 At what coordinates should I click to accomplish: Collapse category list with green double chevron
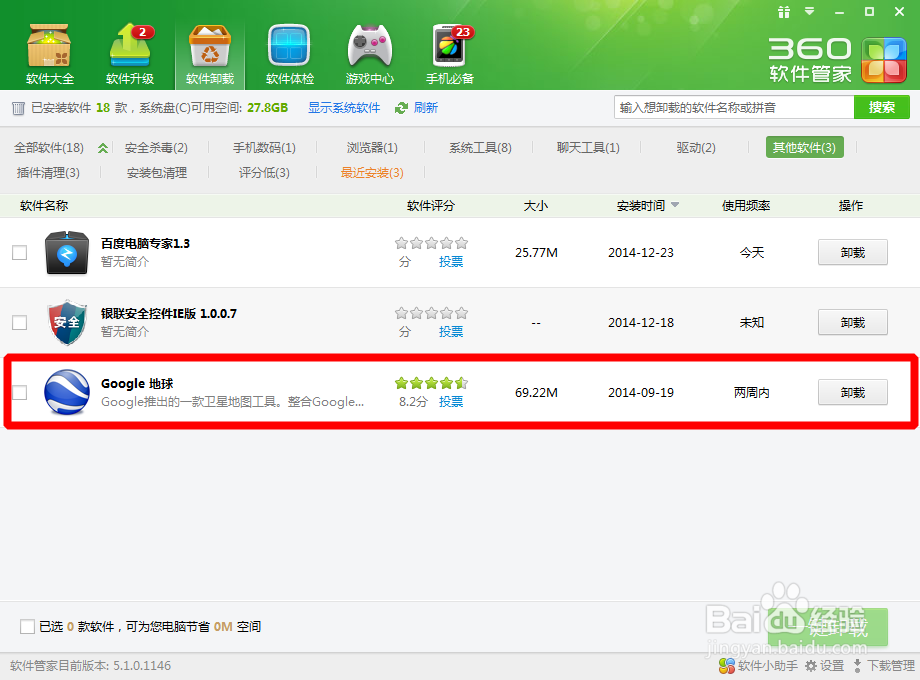pyautogui.click(x=103, y=148)
